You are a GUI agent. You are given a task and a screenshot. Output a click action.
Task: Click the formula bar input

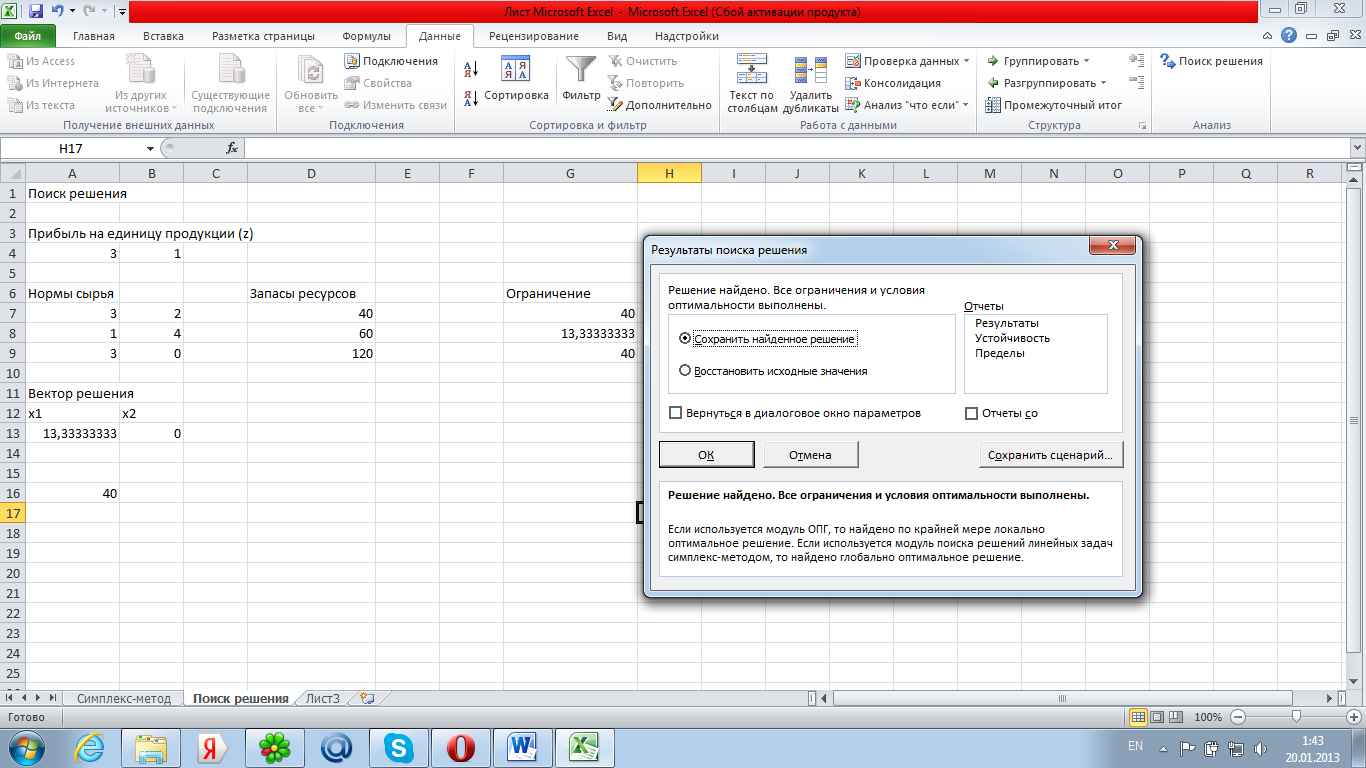[x=796, y=148]
